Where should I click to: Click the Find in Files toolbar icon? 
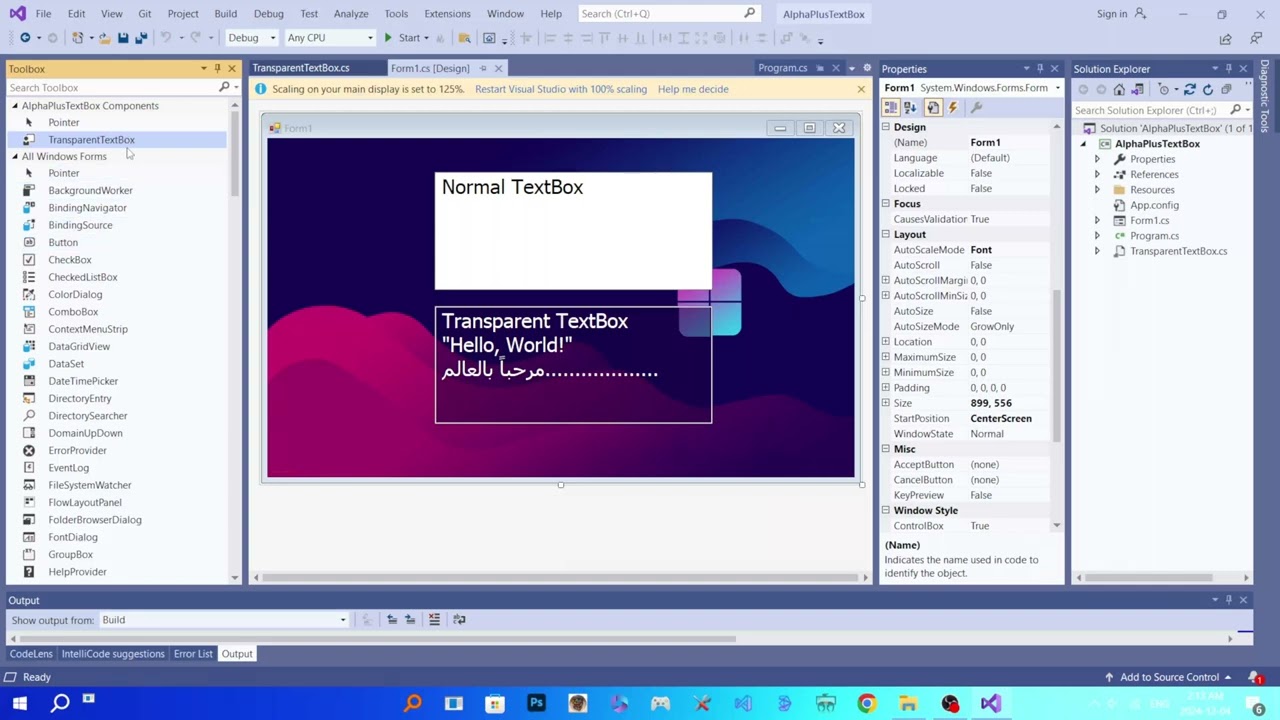click(464, 38)
